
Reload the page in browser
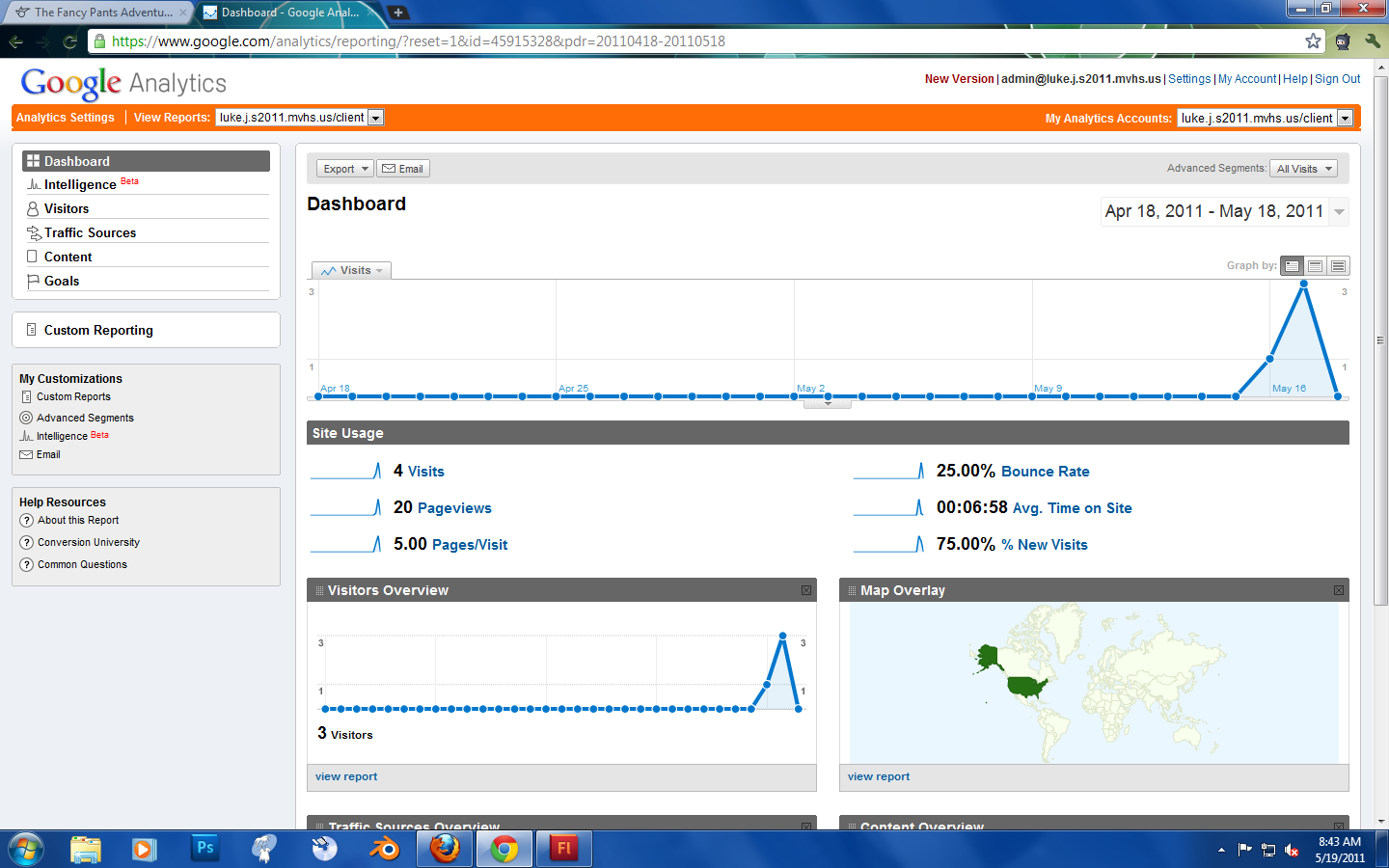pos(69,41)
